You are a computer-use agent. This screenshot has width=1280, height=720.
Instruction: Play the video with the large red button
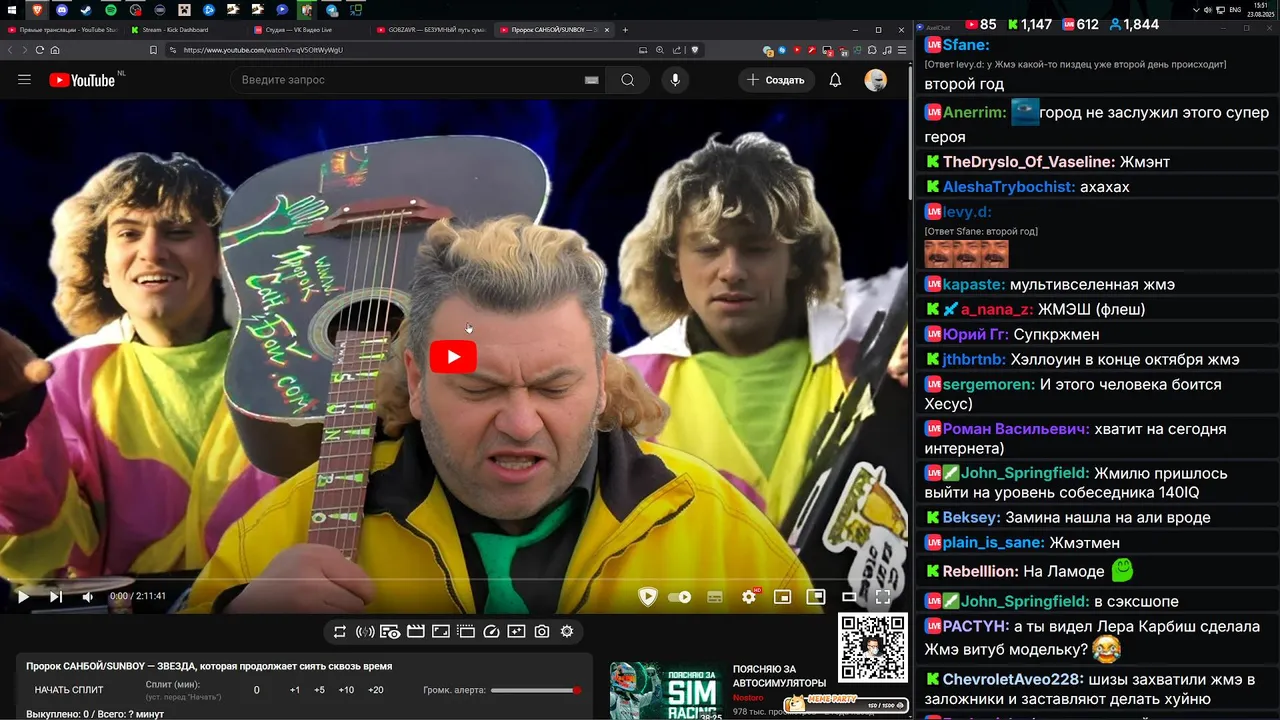coord(453,357)
